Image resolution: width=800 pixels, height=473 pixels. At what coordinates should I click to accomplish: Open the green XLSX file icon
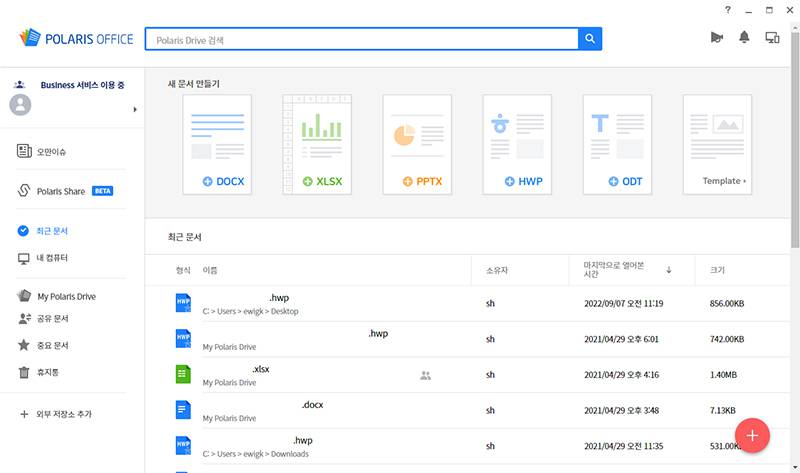(183, 374)
